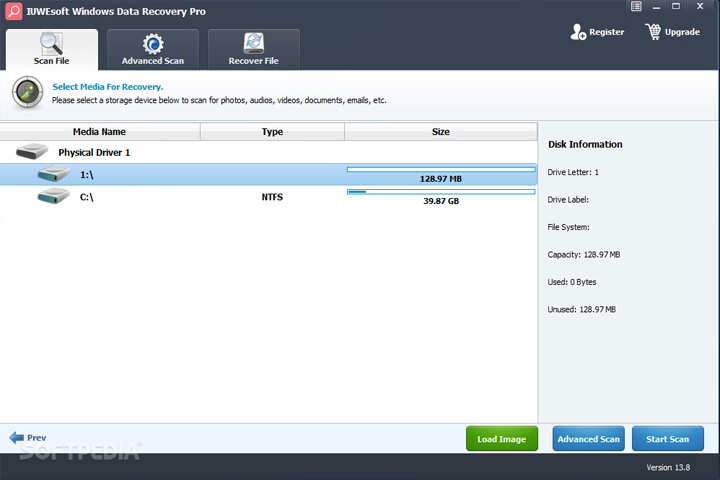The image size is (720, 480).
Task: Click the Upgrade shopping cart icon
Action: [653, 32]
